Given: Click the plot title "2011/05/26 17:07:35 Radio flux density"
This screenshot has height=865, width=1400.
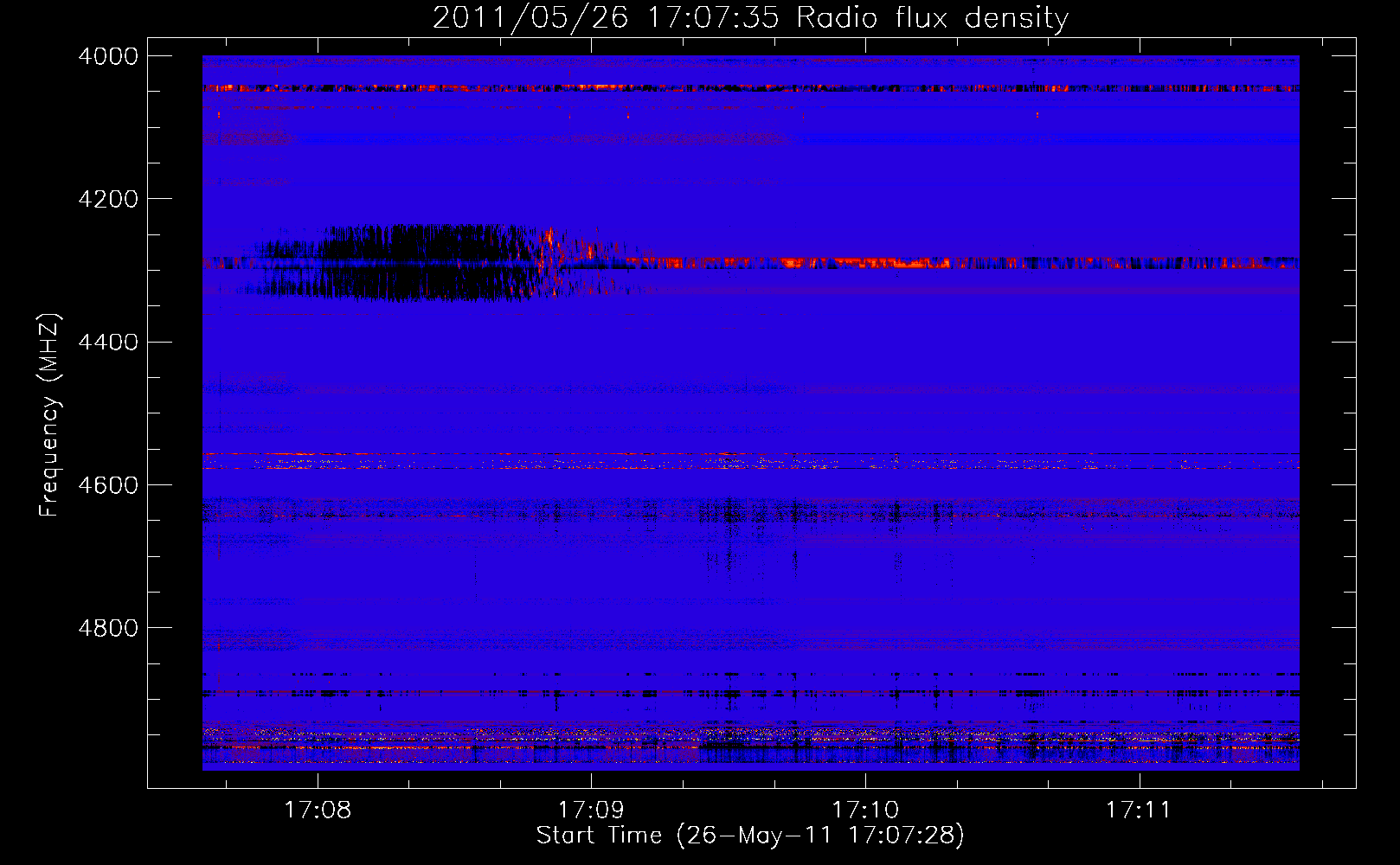Looking at the screenshot, I should click(x=750, y=18).
